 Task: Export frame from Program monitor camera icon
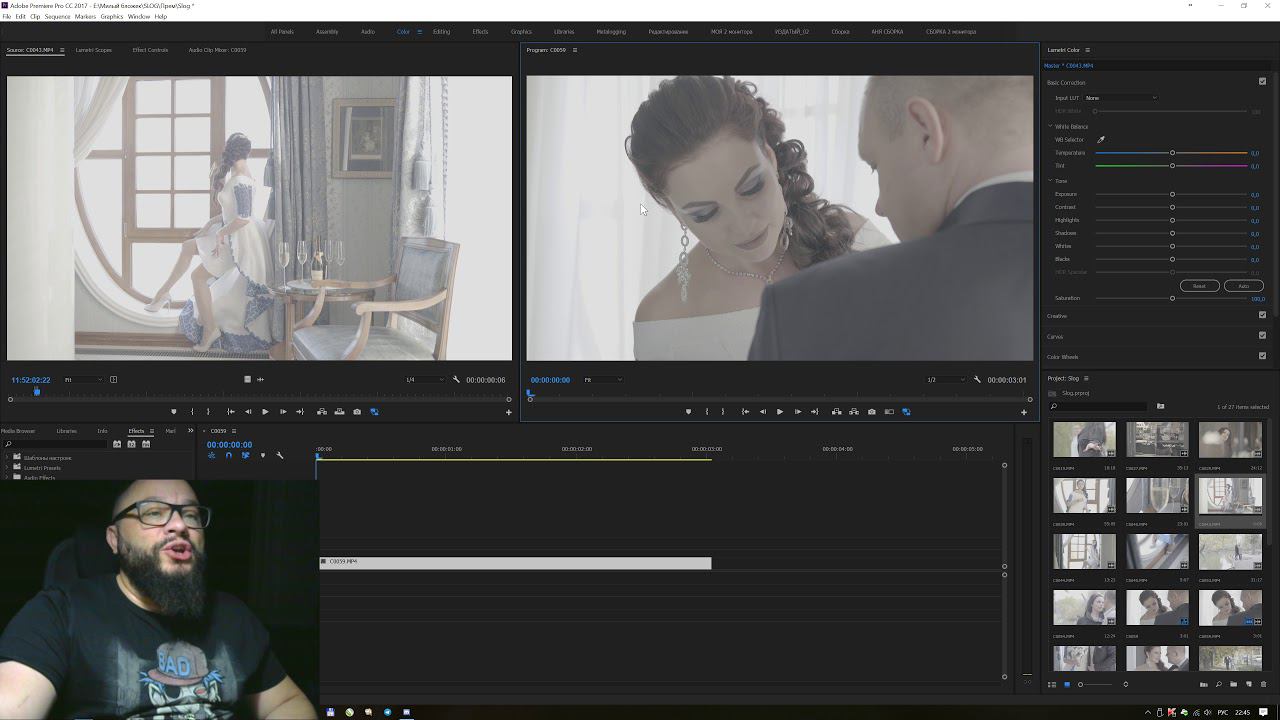[872, 411]
